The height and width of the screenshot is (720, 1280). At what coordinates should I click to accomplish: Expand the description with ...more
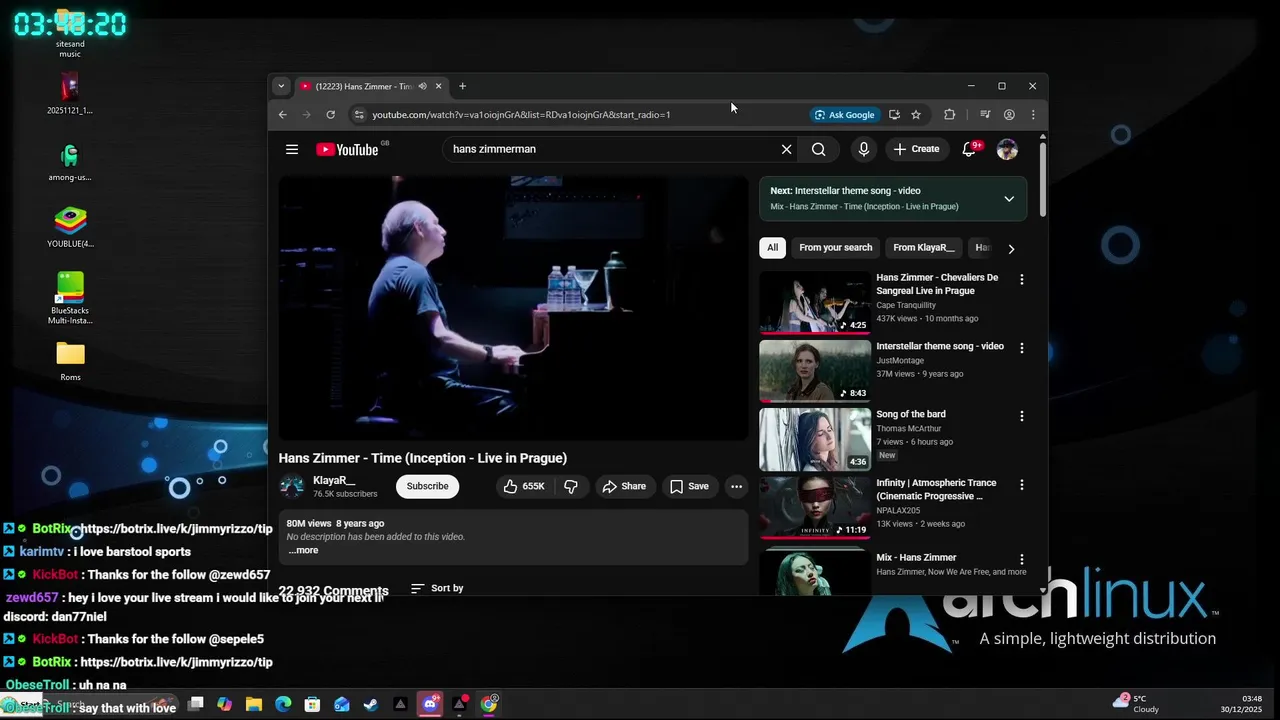pos(303,550)
